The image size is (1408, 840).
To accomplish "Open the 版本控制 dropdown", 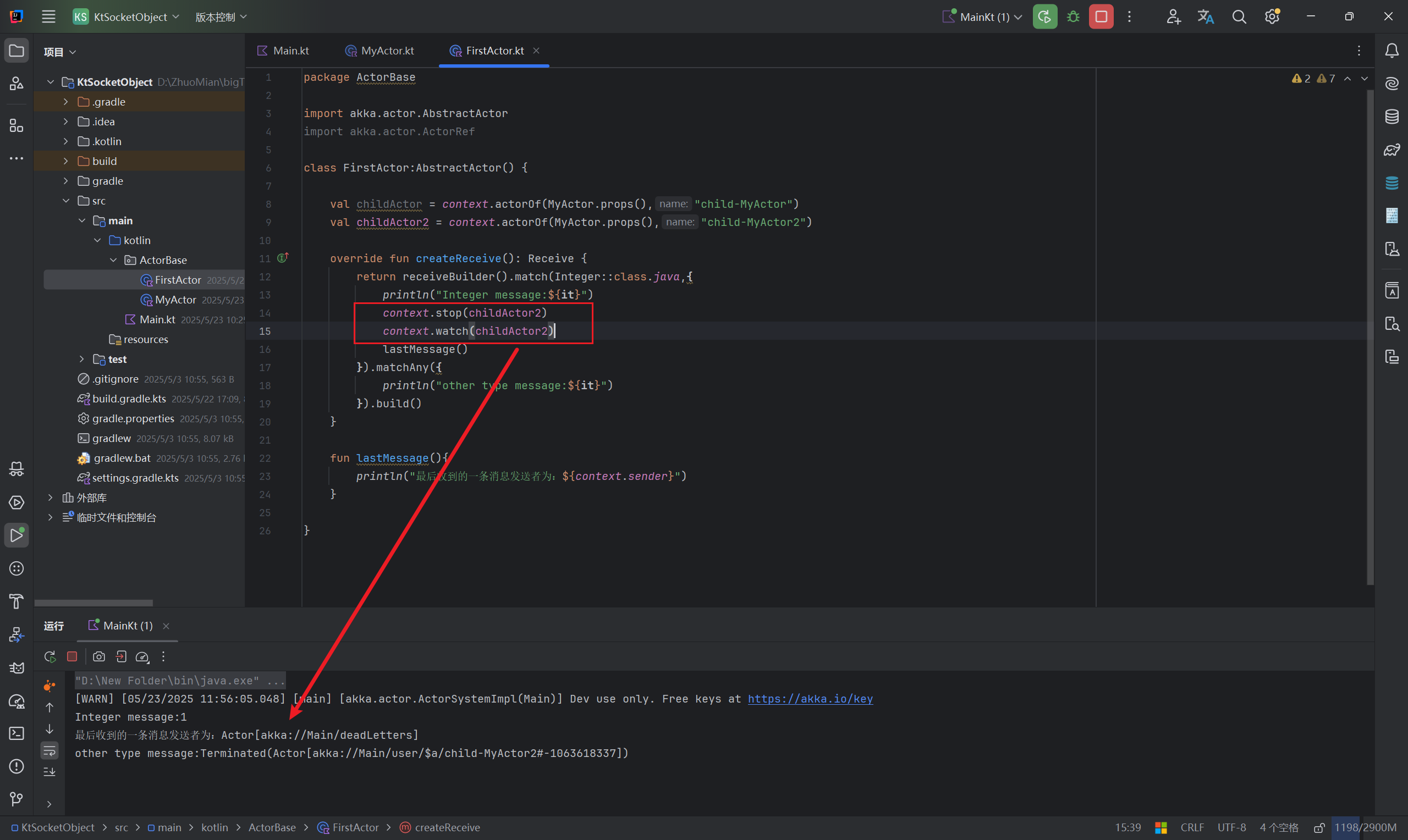I will pos(221,17).
